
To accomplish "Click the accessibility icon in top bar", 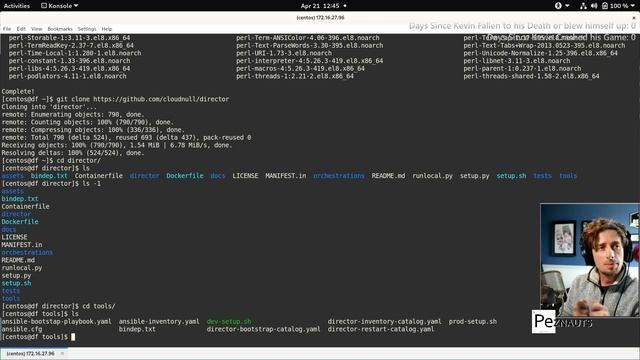I will pyautogui.click(x=558, y=6).
